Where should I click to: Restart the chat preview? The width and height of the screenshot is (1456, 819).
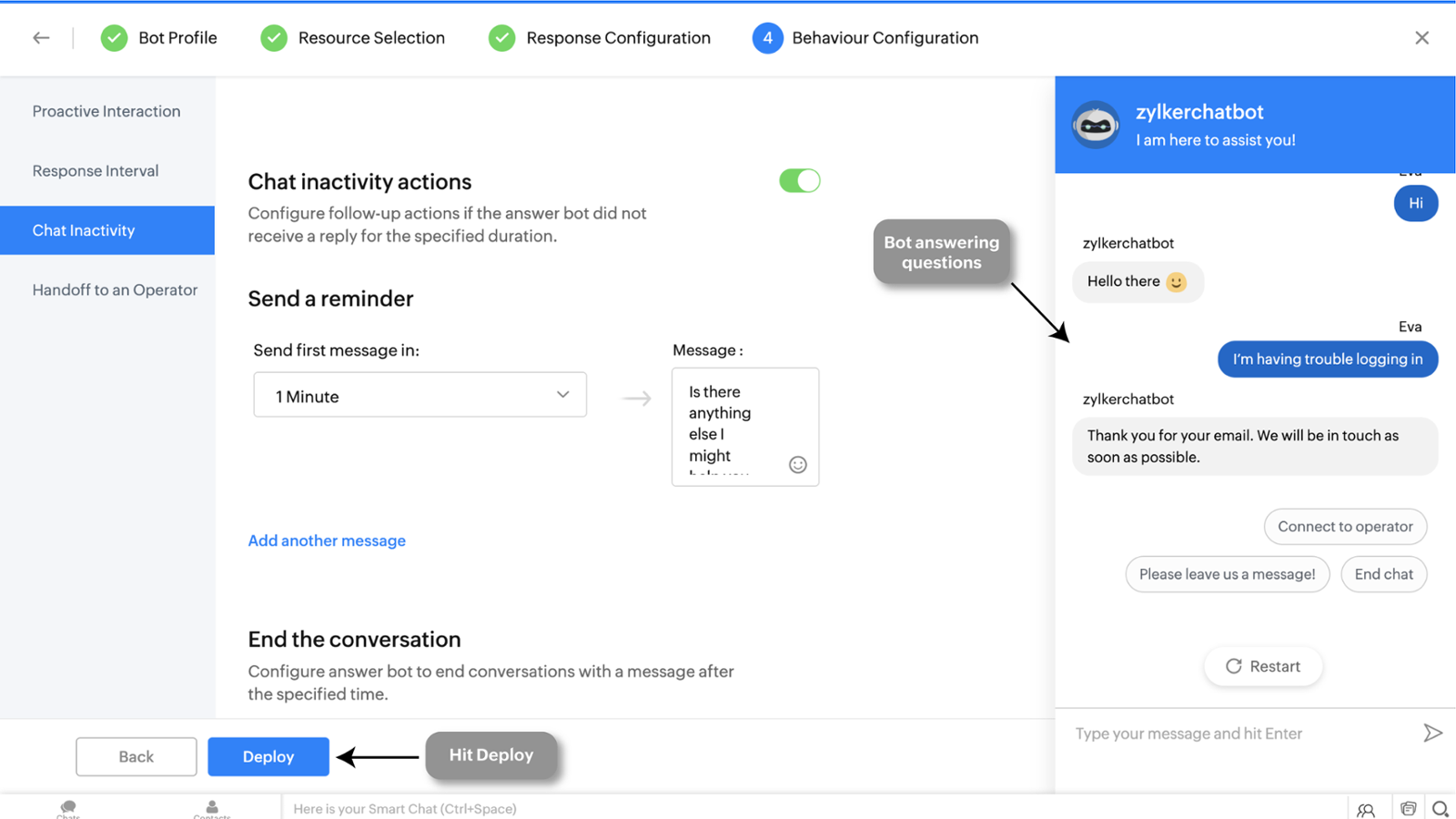click(x=1262, y=666)
